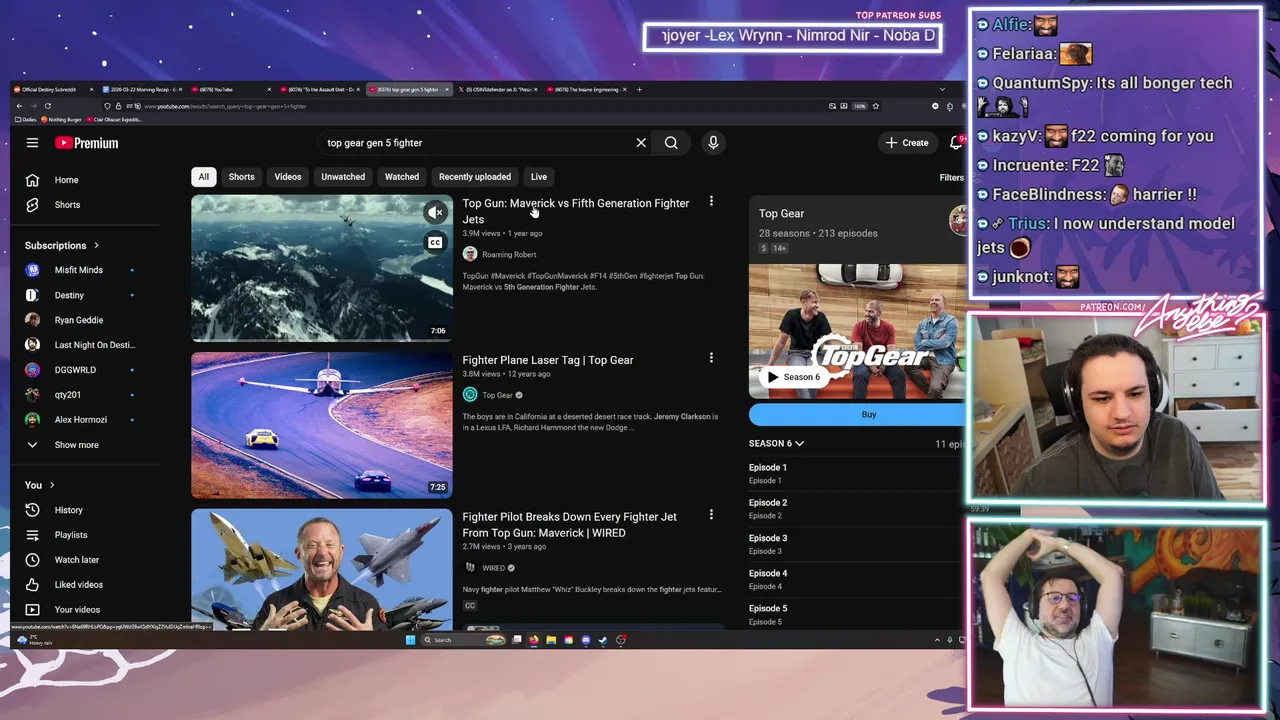Image resolution: width=1280 pixels, height=720 pixels.
Task: Open Episode 3 of Top Gear
Action: (x=768, y=544)
